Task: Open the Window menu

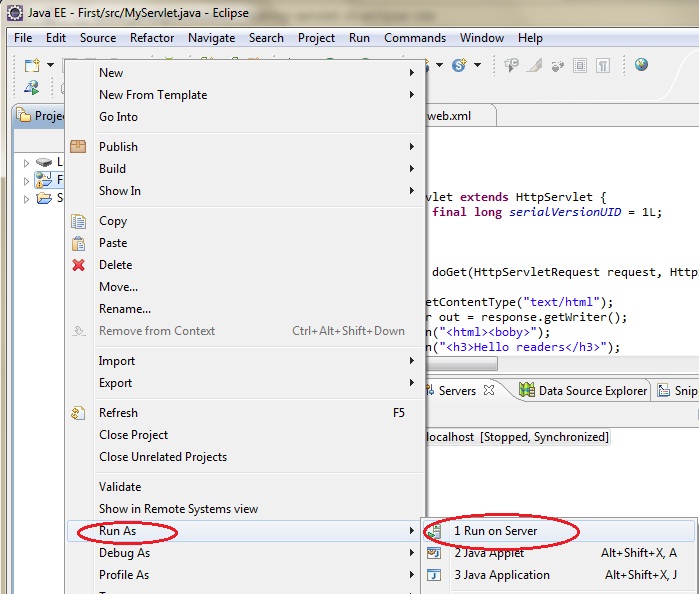Action: 482,38
